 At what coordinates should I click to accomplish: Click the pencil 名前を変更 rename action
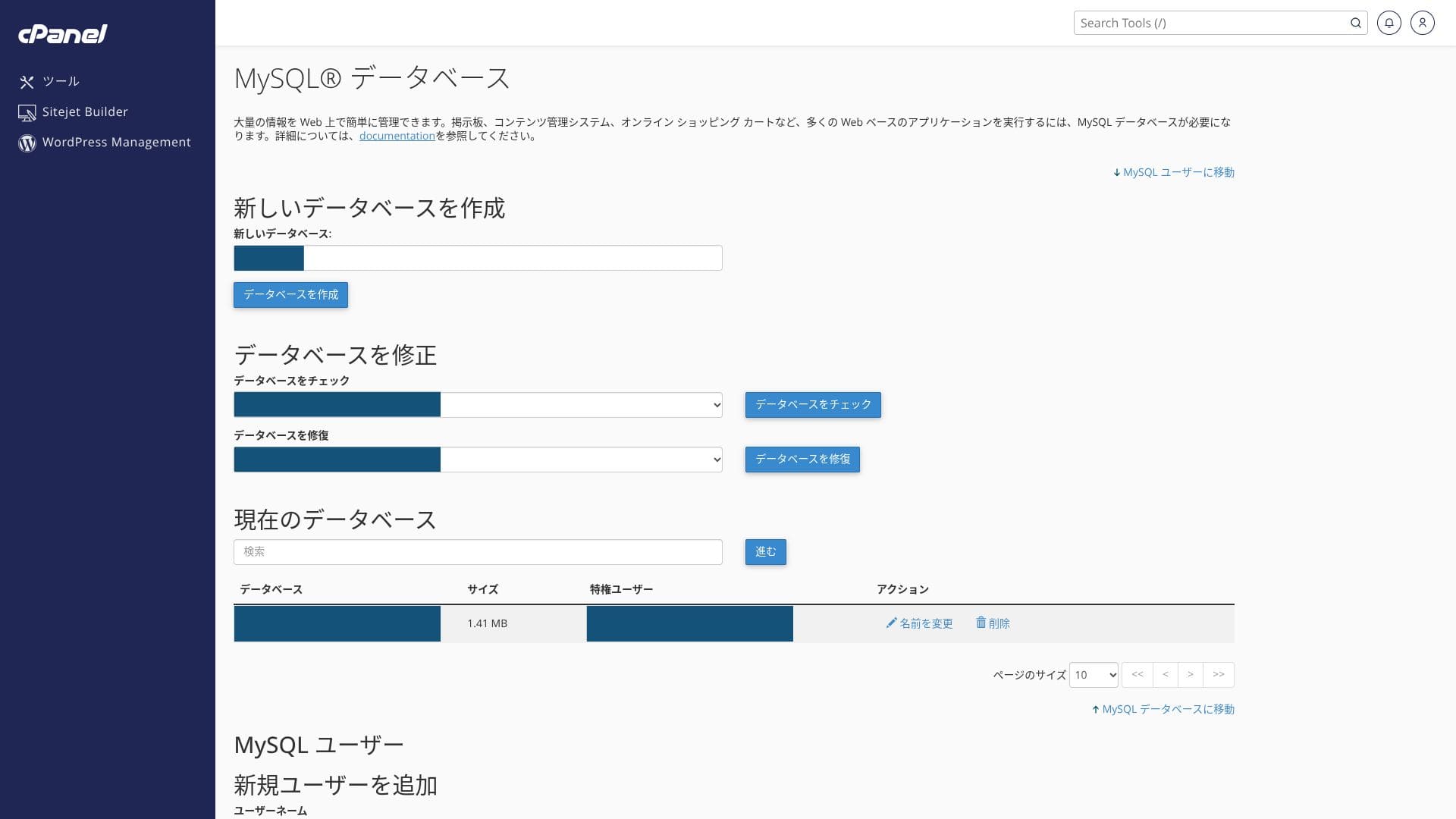919,623
